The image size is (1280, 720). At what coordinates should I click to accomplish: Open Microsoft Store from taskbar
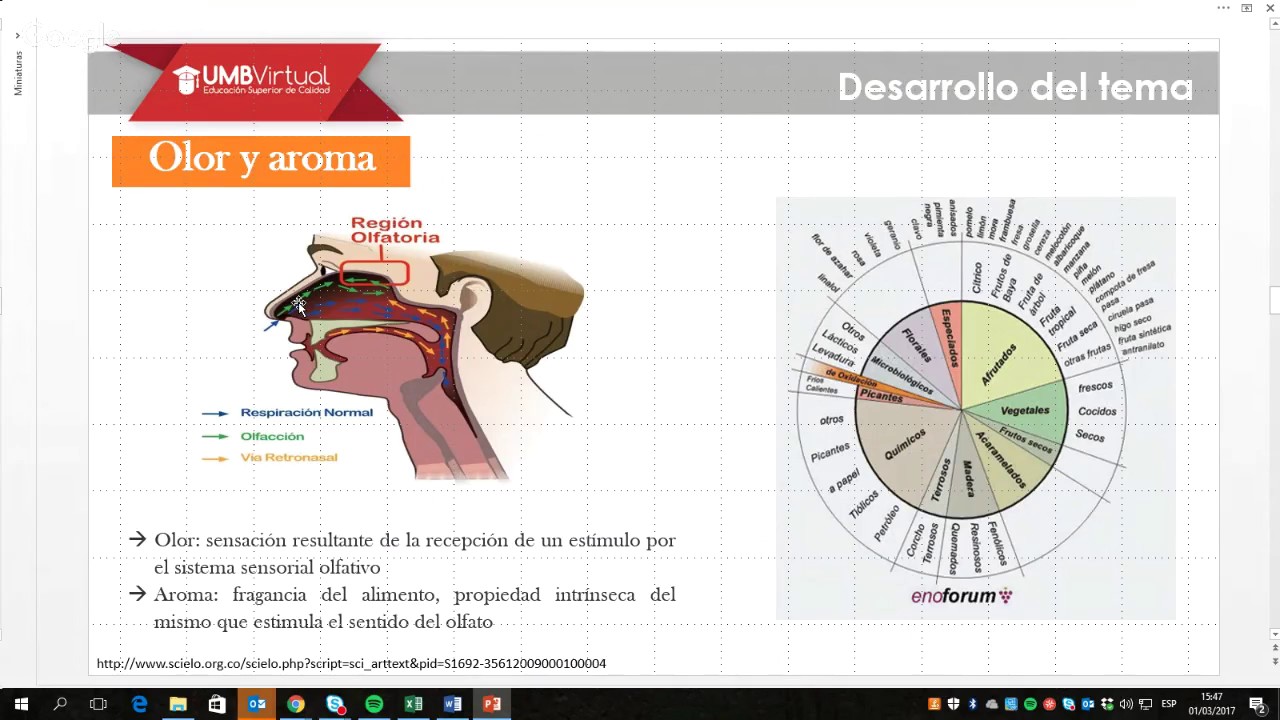click(217, 704)
